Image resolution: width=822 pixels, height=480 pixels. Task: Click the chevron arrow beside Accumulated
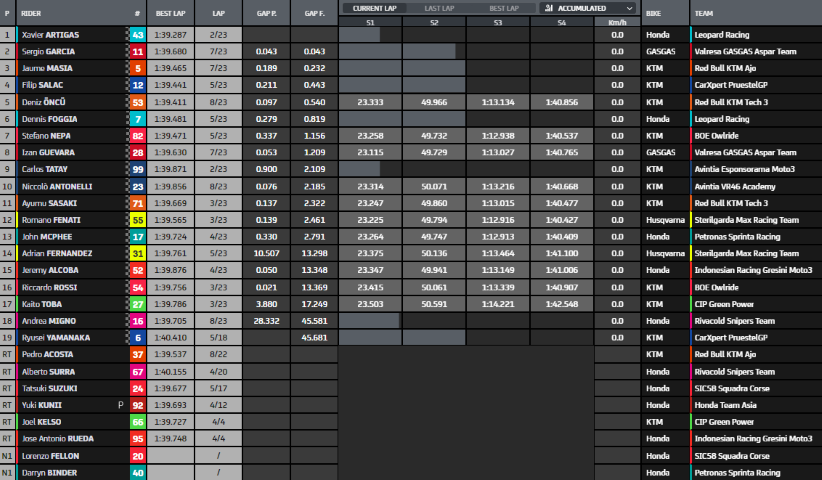[626, 7]
